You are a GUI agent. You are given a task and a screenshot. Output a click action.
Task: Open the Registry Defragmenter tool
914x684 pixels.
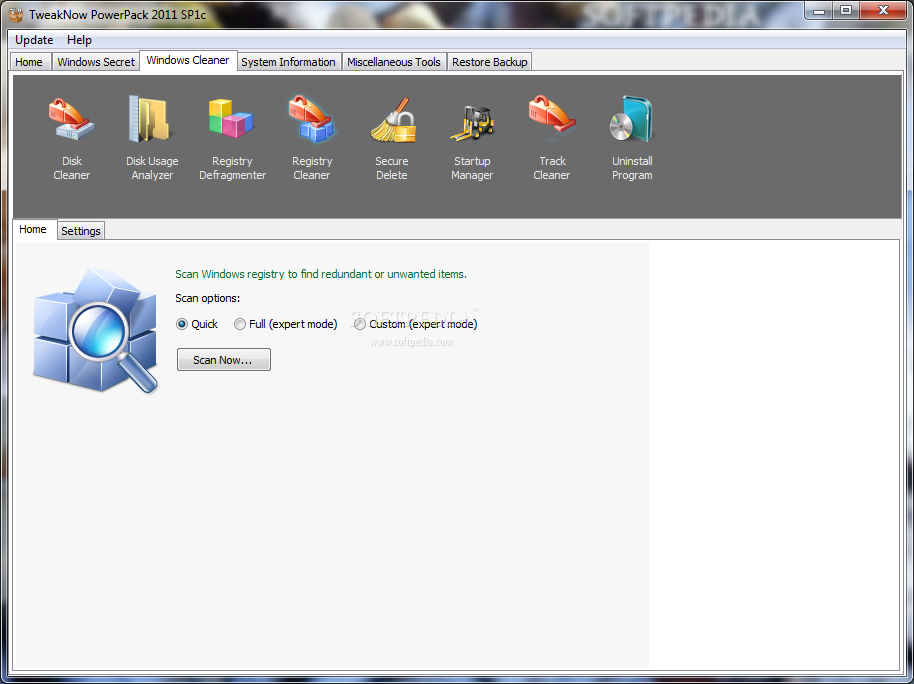[x=232, y=139]
